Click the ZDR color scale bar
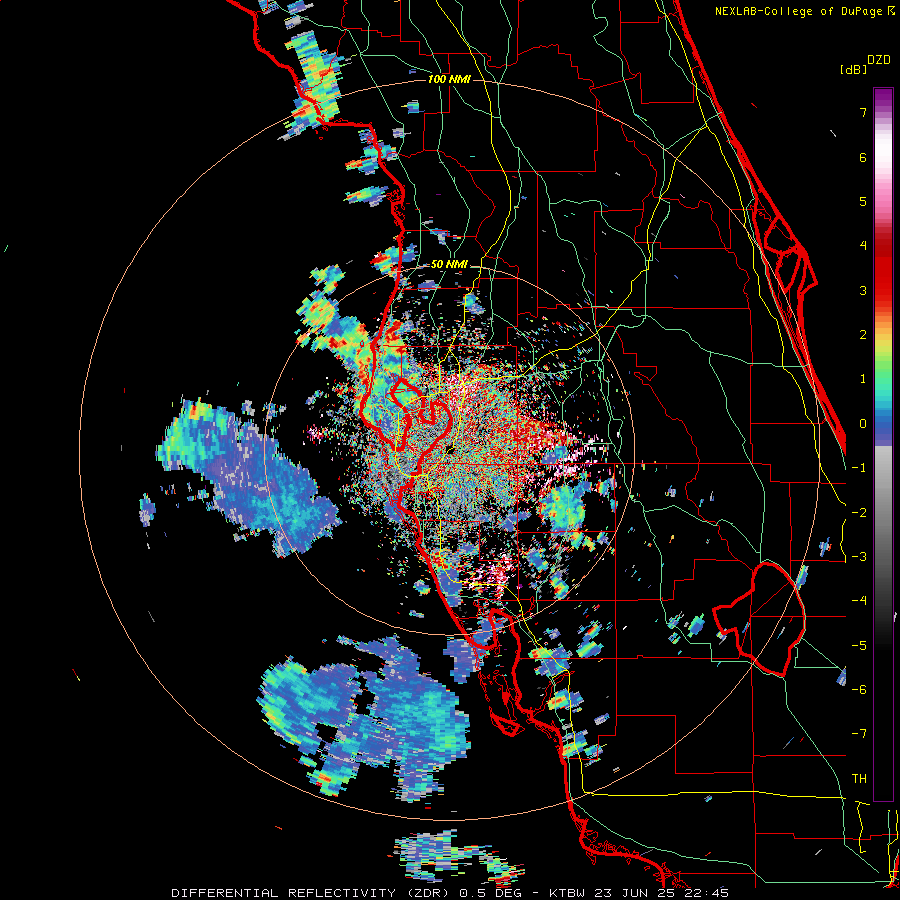900x900 pixels. 883,444
